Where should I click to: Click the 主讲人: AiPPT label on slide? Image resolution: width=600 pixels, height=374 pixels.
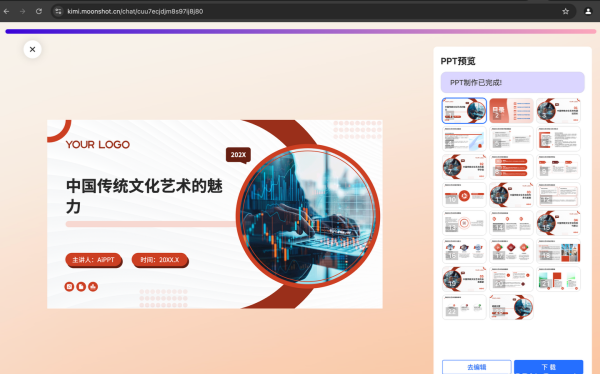click(x=93, y=260)
